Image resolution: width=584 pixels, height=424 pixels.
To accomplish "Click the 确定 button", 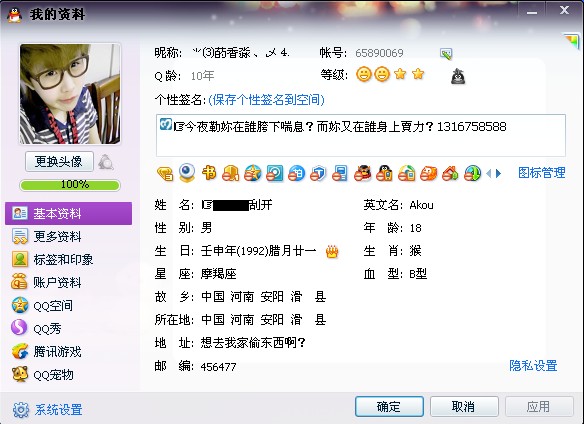I will tap(389, 406).
